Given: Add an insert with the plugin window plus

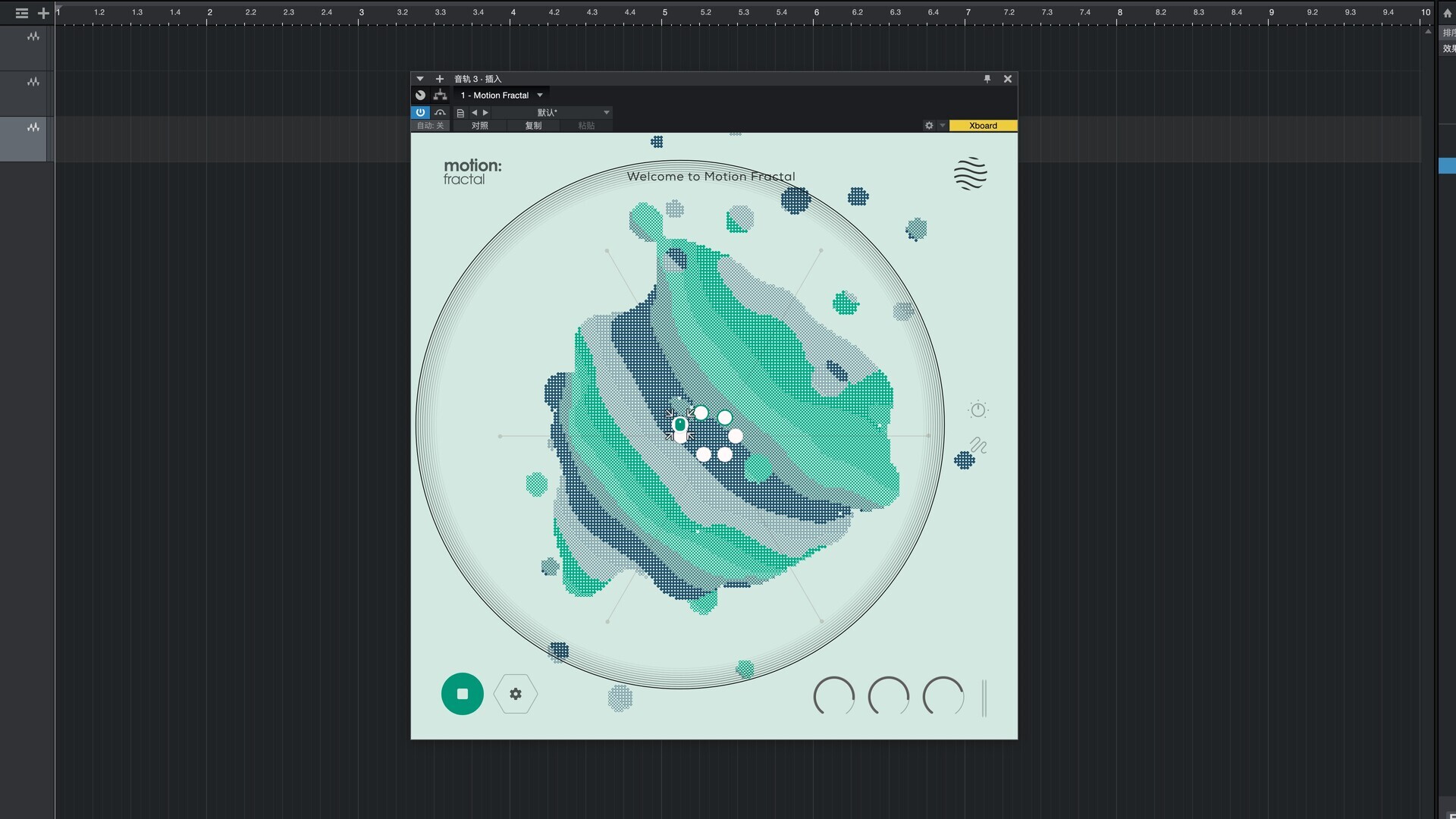Looking at the screenshot, I should tap(440, 79).
